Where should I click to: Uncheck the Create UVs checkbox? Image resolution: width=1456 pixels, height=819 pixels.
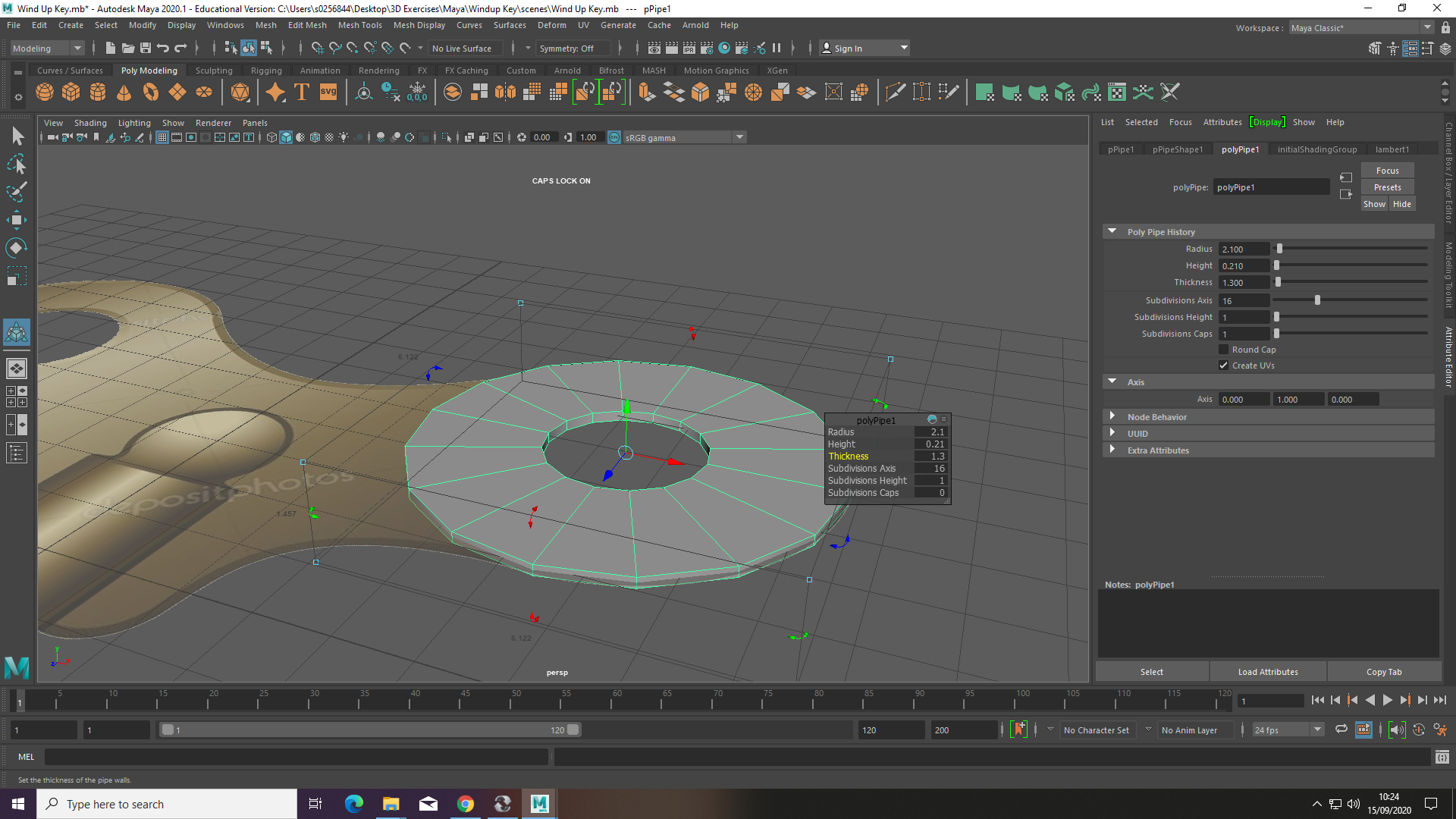[1223, 366]
